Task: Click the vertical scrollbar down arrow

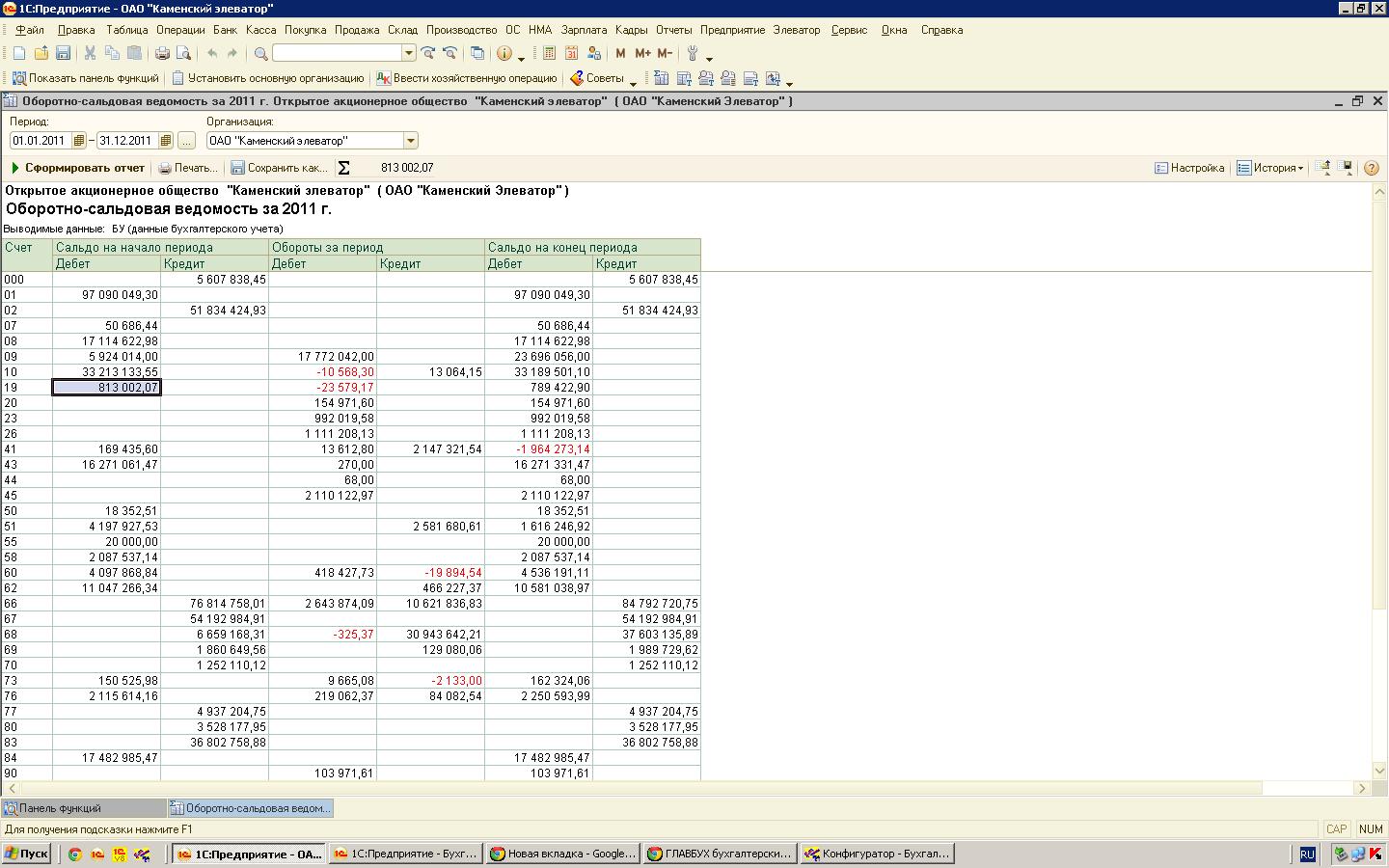Action: point(1379,771)
